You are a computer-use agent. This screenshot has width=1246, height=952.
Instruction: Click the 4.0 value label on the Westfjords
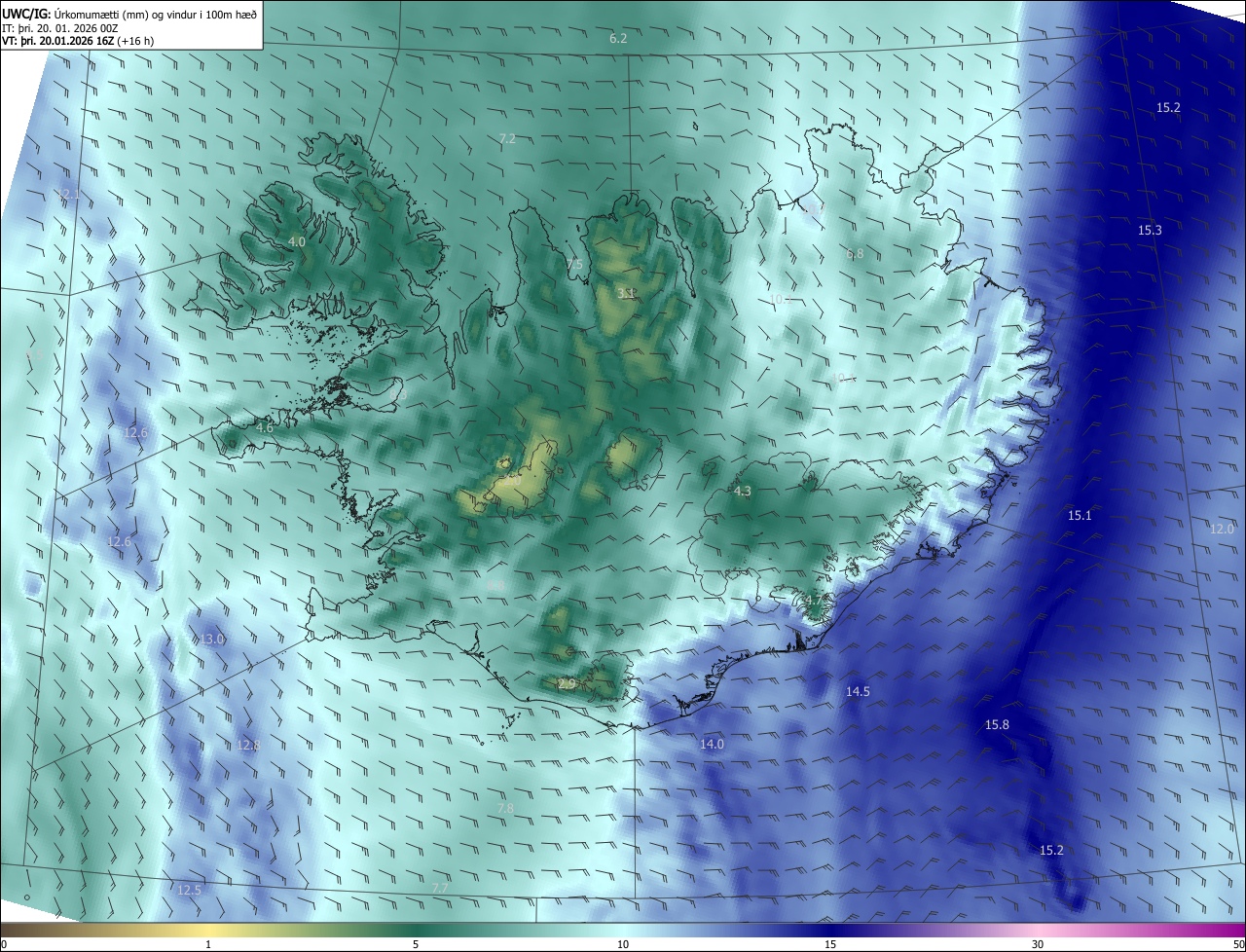297,241
